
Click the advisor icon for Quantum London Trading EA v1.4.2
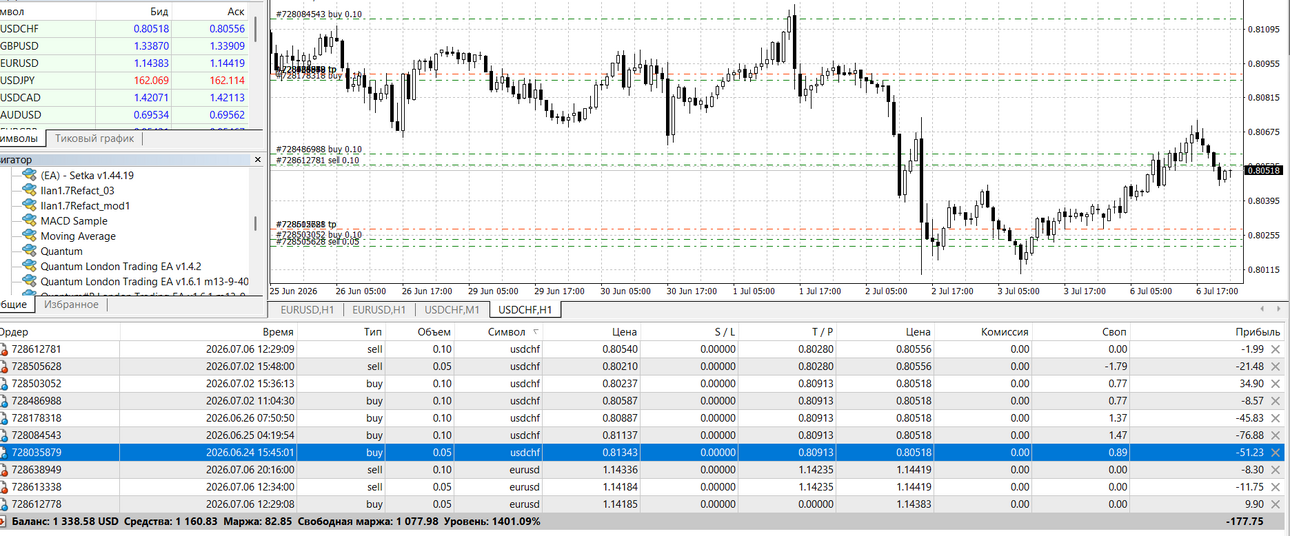pos(29,267)
